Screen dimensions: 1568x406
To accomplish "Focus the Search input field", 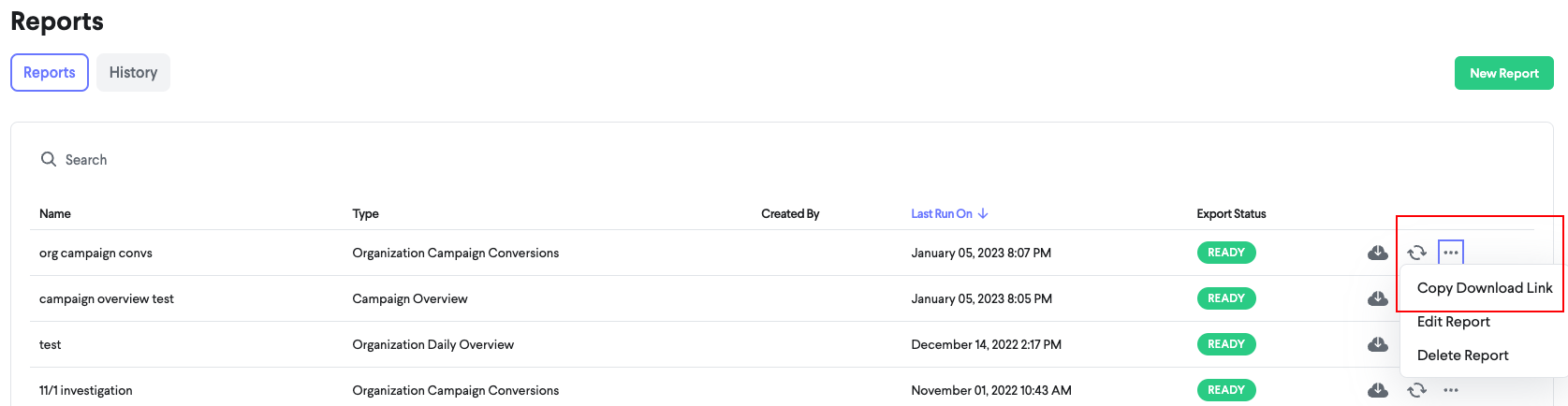I will (x=374, y=160).
